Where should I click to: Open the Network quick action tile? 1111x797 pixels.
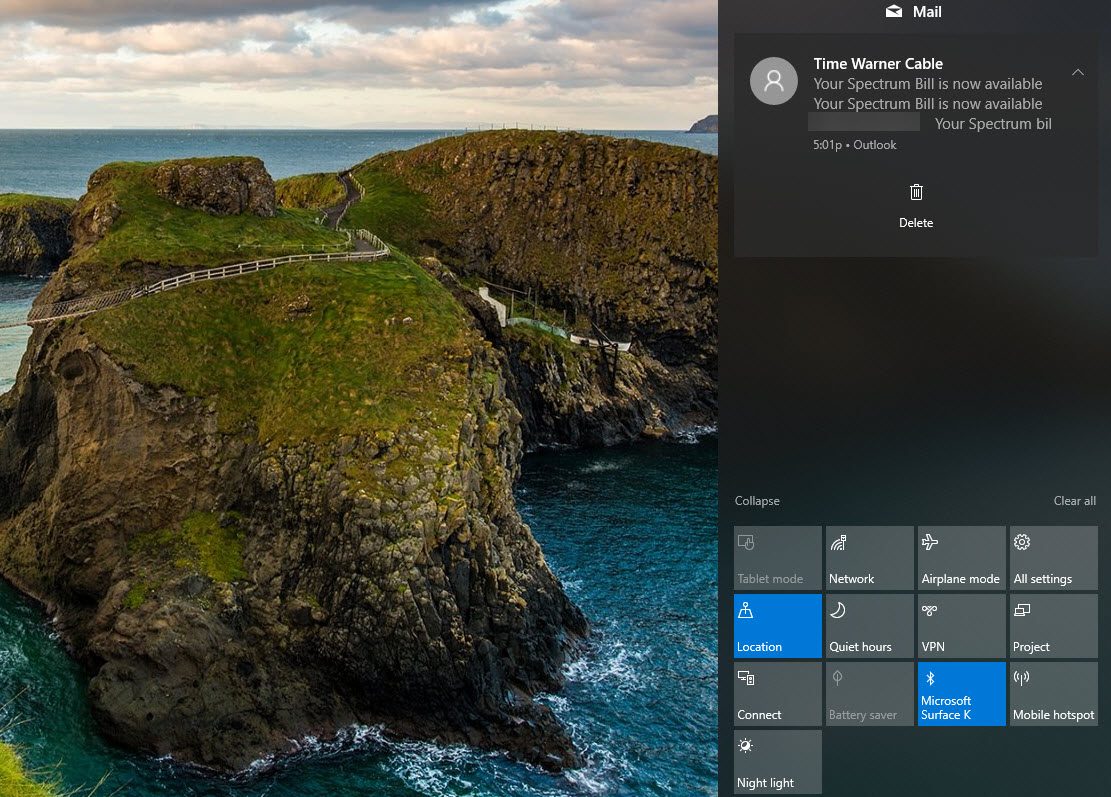pyautogui.click(x=869, y=558)
